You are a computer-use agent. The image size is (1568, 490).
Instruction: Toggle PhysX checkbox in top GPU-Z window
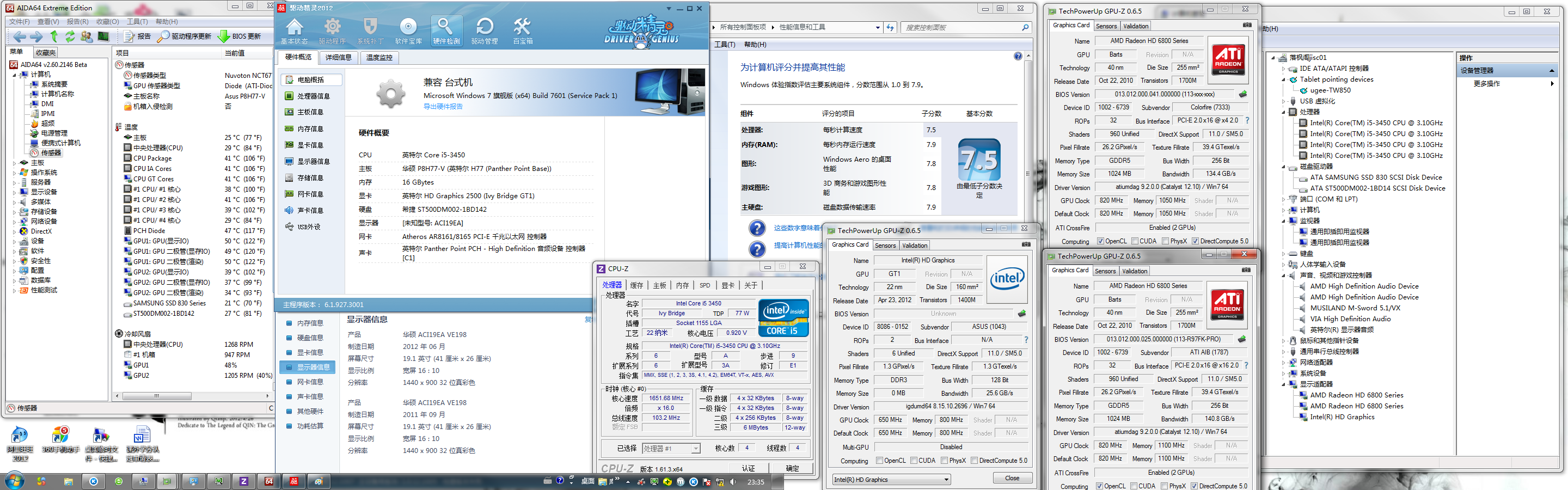click(1165, 241)
